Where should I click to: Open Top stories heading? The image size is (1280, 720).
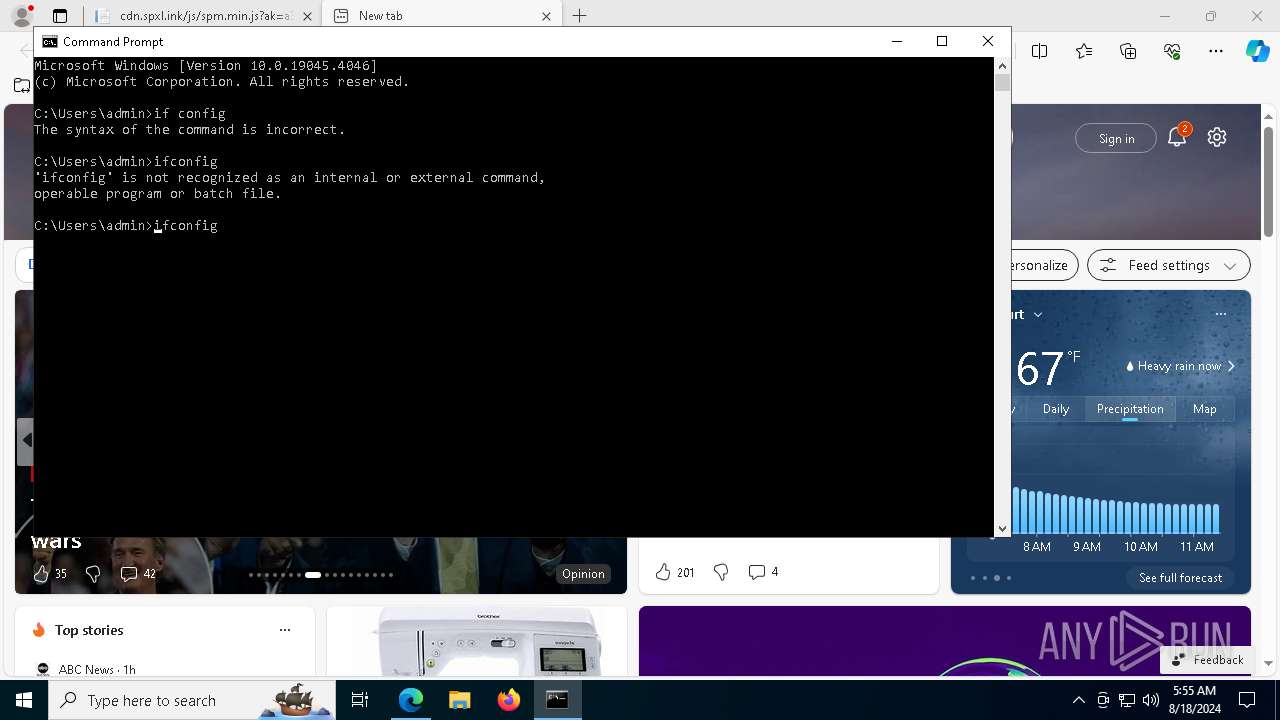(89, 630)
